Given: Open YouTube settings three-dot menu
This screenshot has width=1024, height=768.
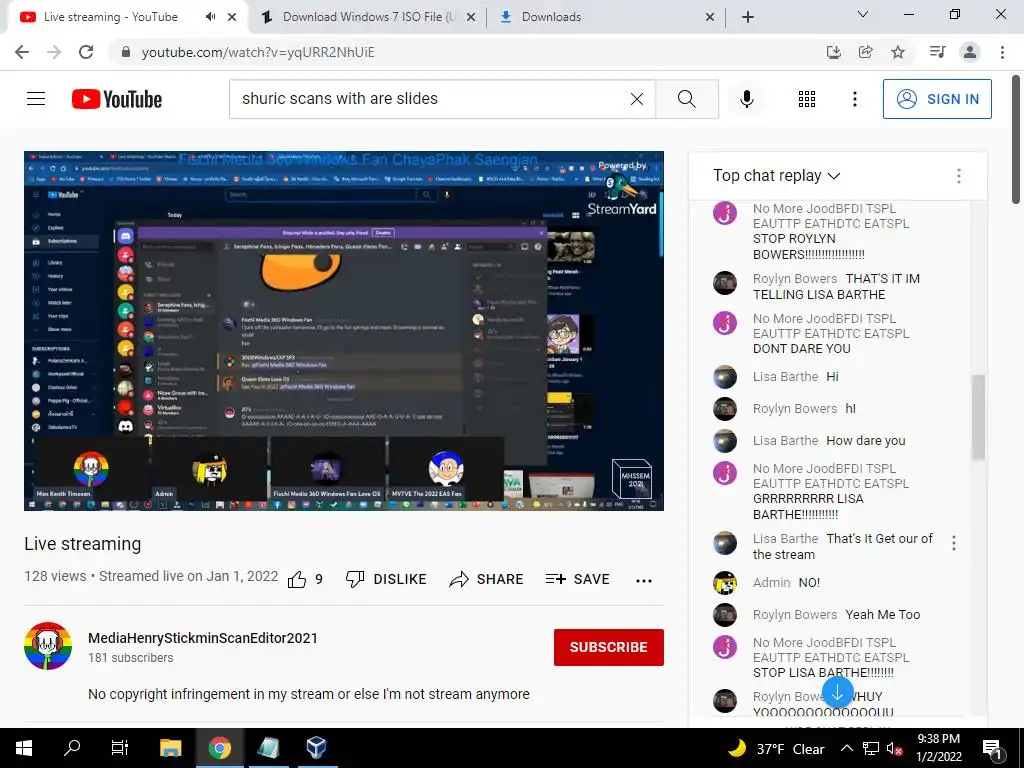Looking at the screenshot, I should 854,99.
